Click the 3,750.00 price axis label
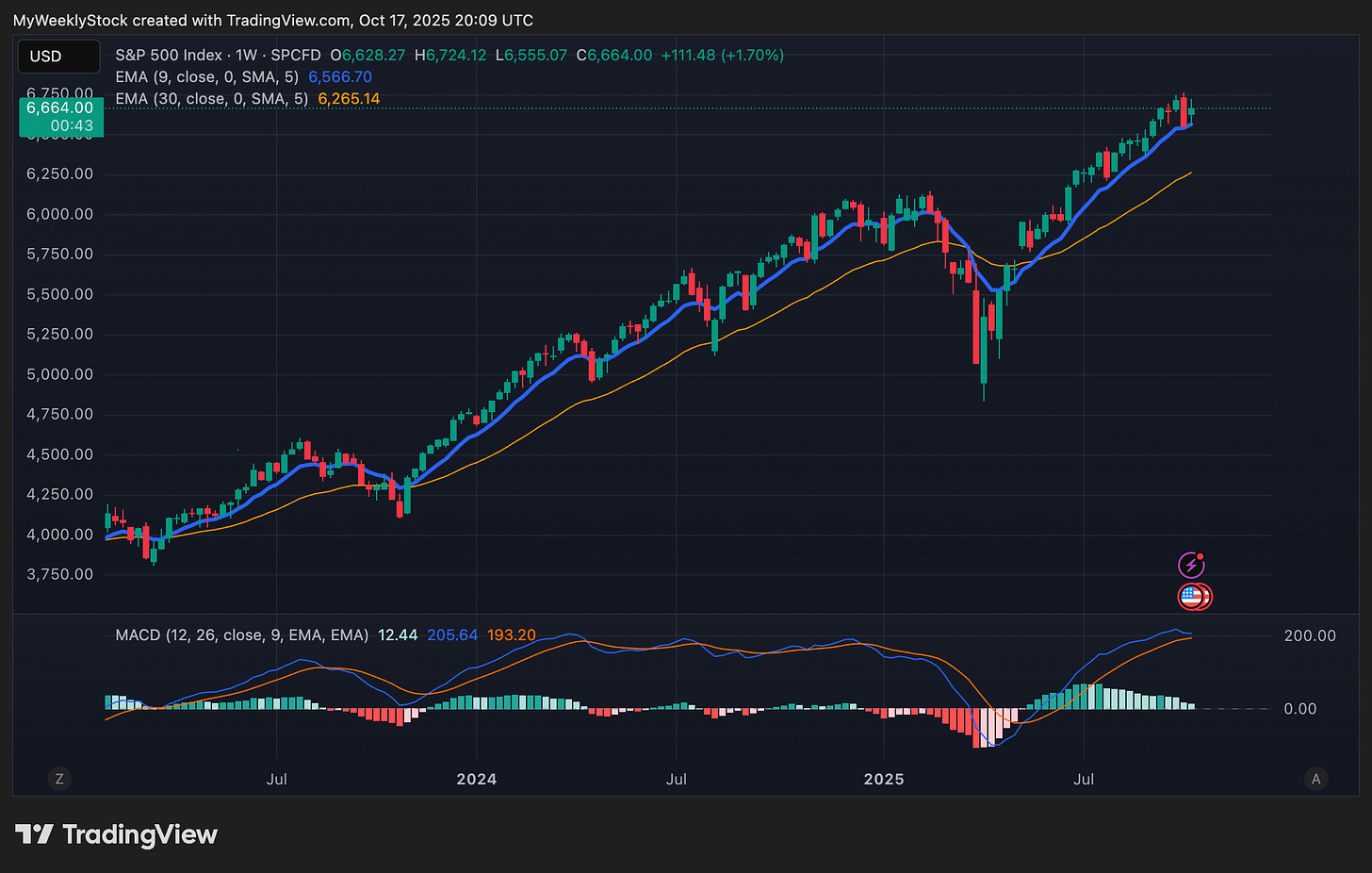1372x873 pixels. click(59, 574)
